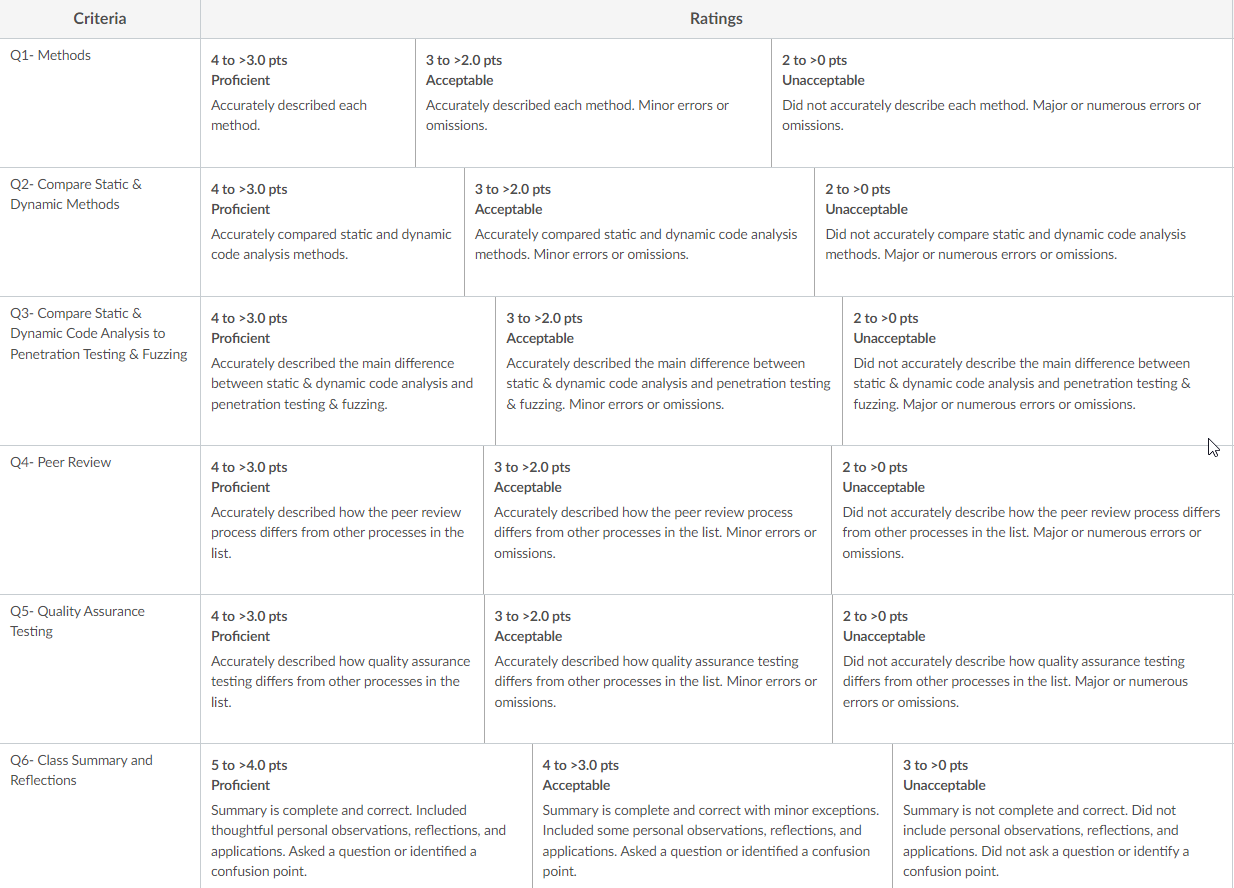Select Q5 Quality Assurance Testing criterion
This screenshot has width=1234, height=888.
point(100,669)
